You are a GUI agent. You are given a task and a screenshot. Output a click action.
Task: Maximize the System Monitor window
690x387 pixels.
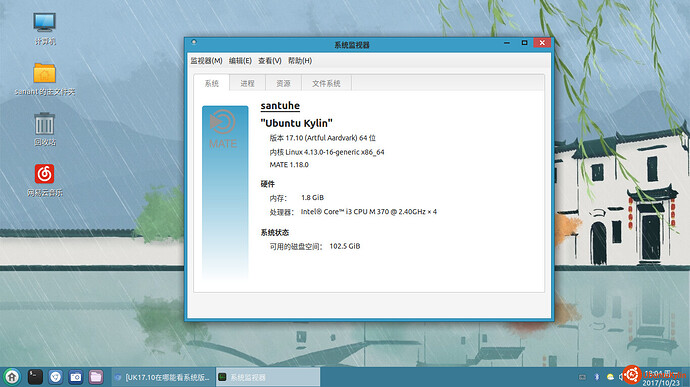click(524, 43)
